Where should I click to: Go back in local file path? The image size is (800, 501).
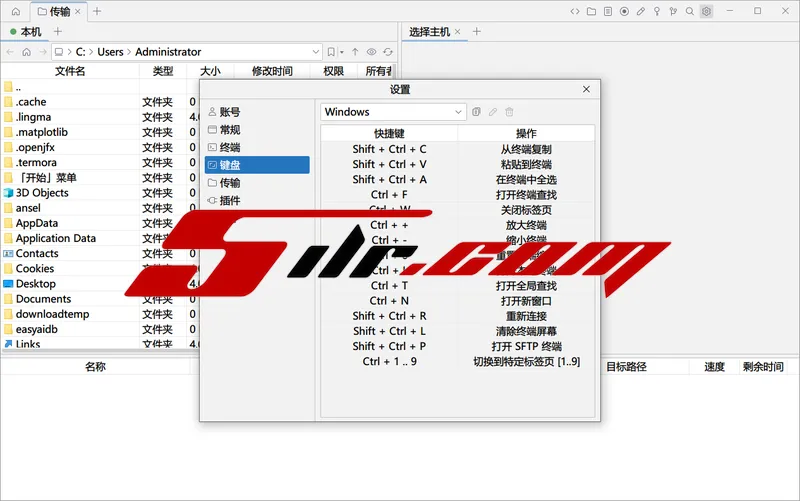point(10,52)
